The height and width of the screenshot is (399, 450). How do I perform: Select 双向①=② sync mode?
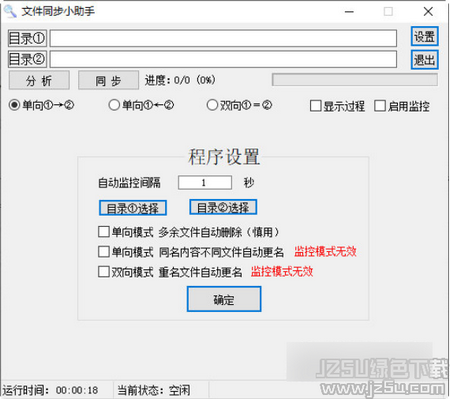(x=239, y=105)
